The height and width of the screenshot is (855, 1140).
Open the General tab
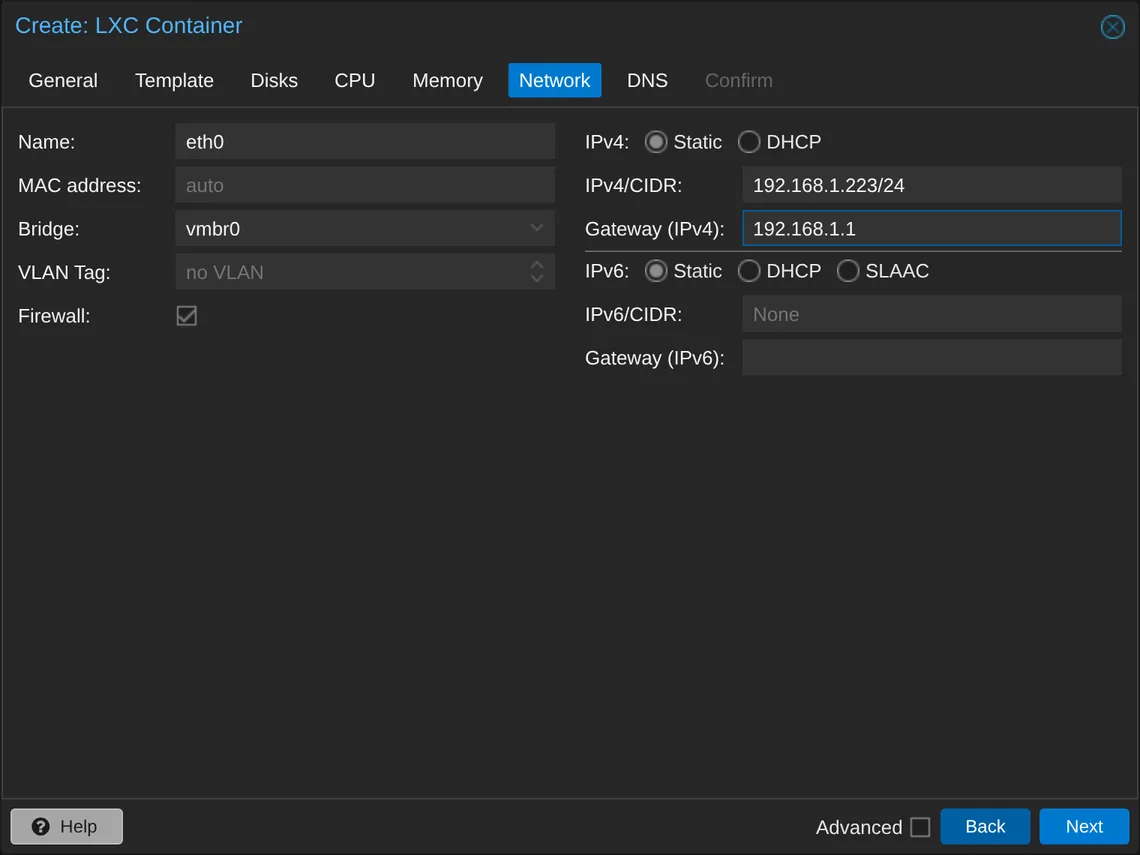[63, 80]
